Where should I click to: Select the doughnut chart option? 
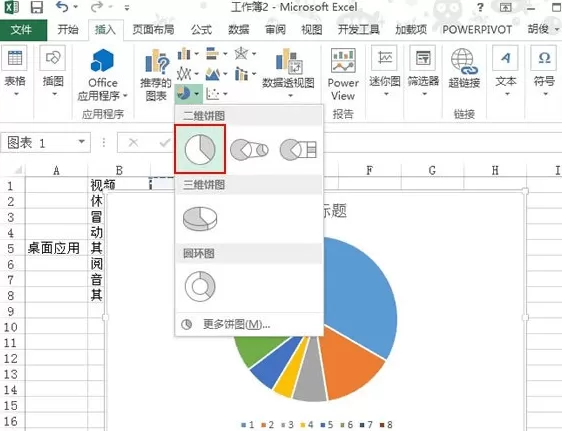point(200,287)
